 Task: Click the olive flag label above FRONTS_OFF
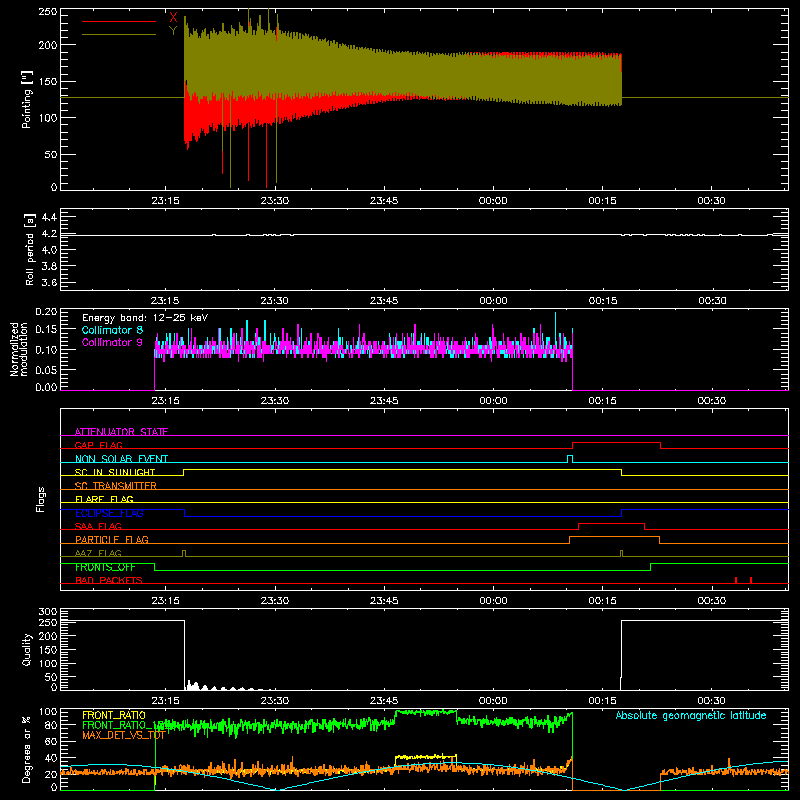pos(98,553)
